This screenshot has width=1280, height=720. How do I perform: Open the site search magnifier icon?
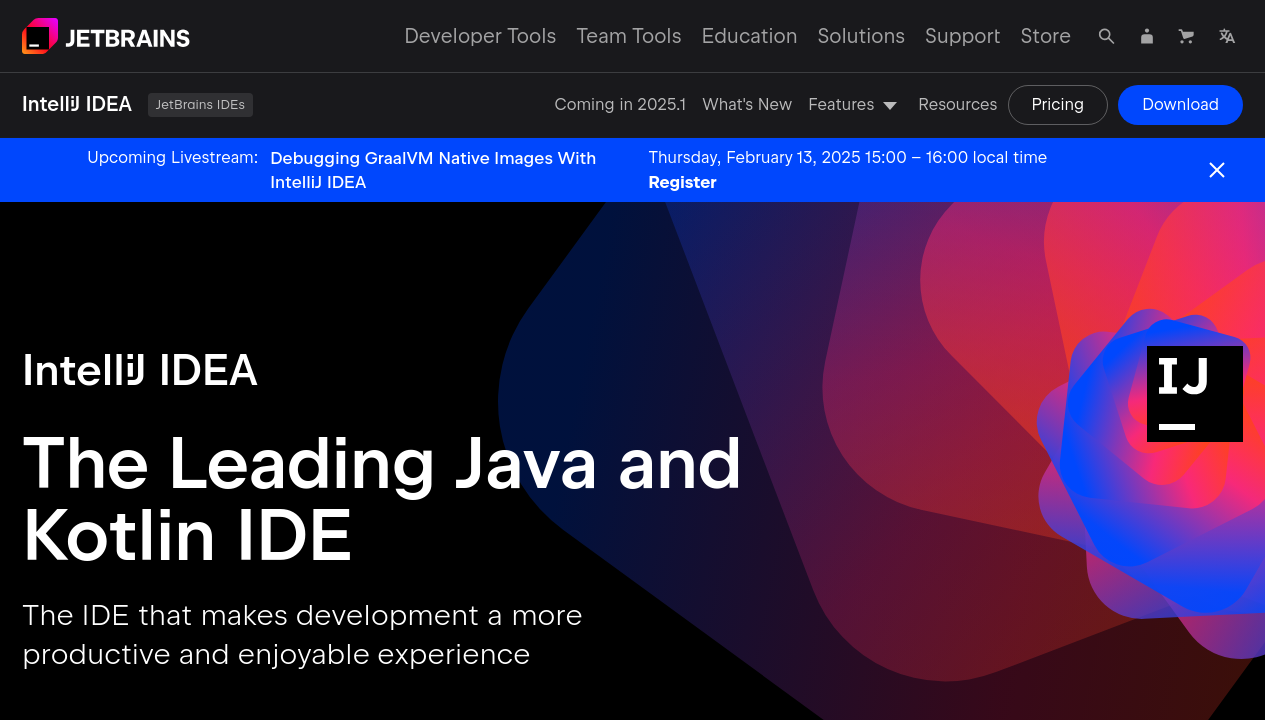(x=1106, y=36)
